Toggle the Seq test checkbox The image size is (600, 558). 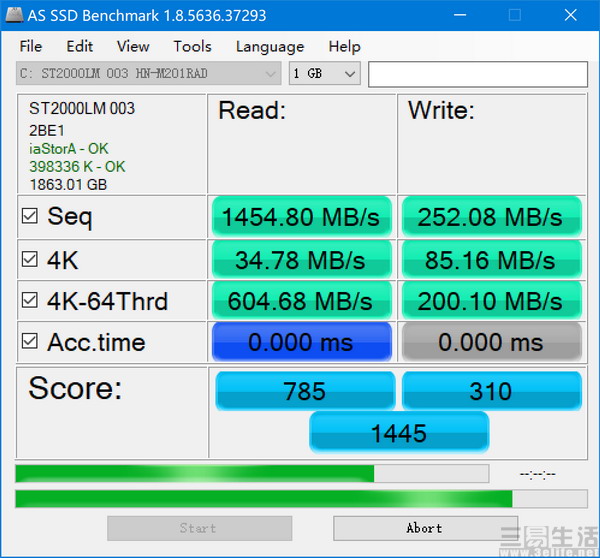[29, 216]
